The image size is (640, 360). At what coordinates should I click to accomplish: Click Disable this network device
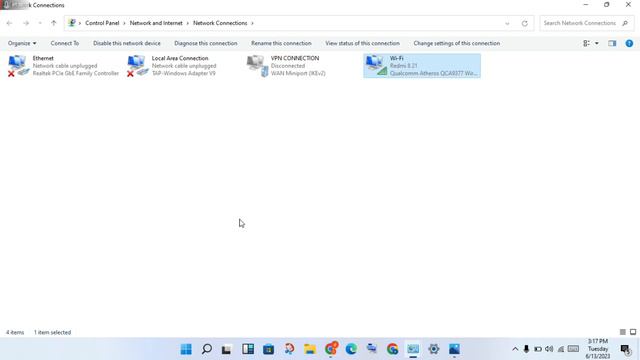(x=127, y=43)
